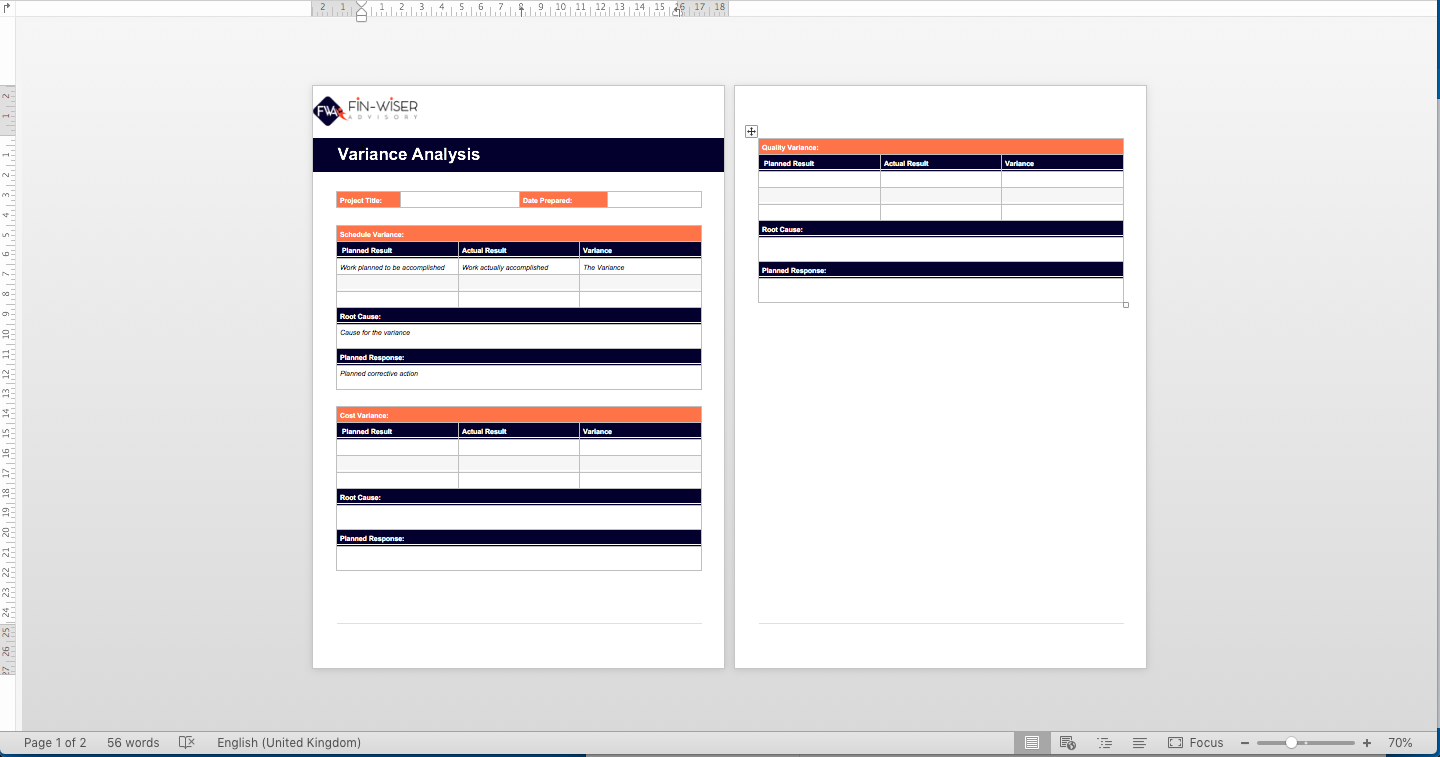Click Root Cause: row under Quality Variance

tap(941, 229)
